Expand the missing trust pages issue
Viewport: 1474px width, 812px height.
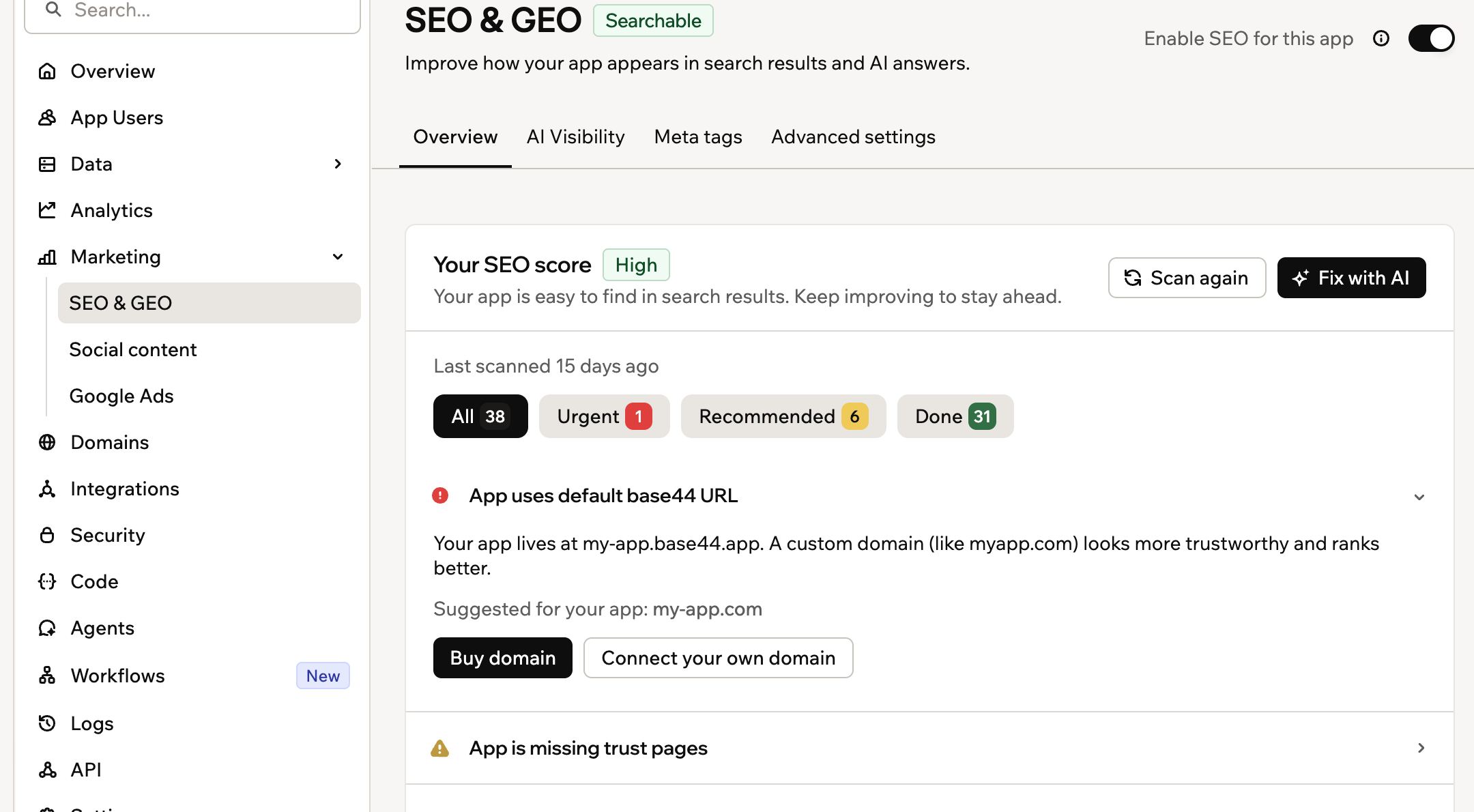(1421, 748)
